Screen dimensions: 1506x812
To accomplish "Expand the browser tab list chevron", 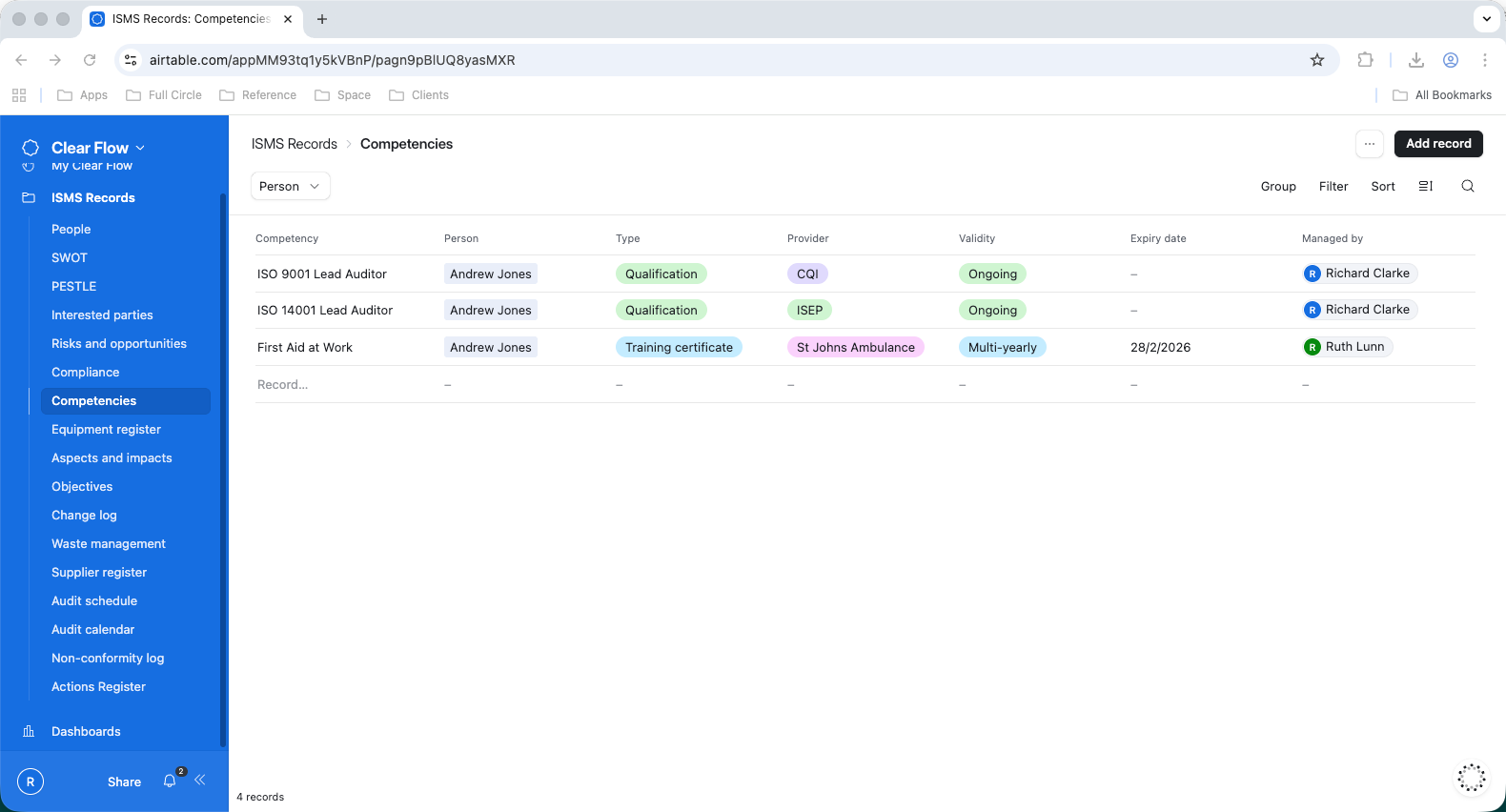I will [1486, 19].
